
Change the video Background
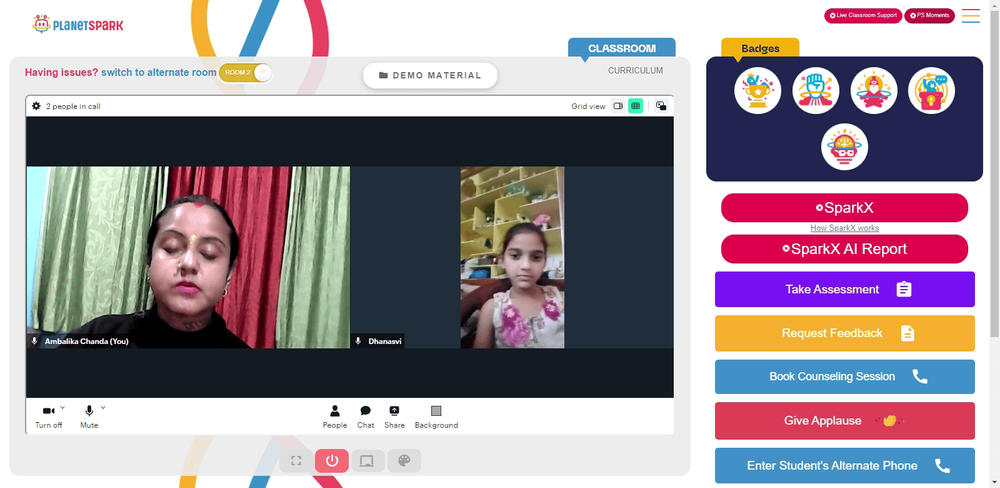436,417
